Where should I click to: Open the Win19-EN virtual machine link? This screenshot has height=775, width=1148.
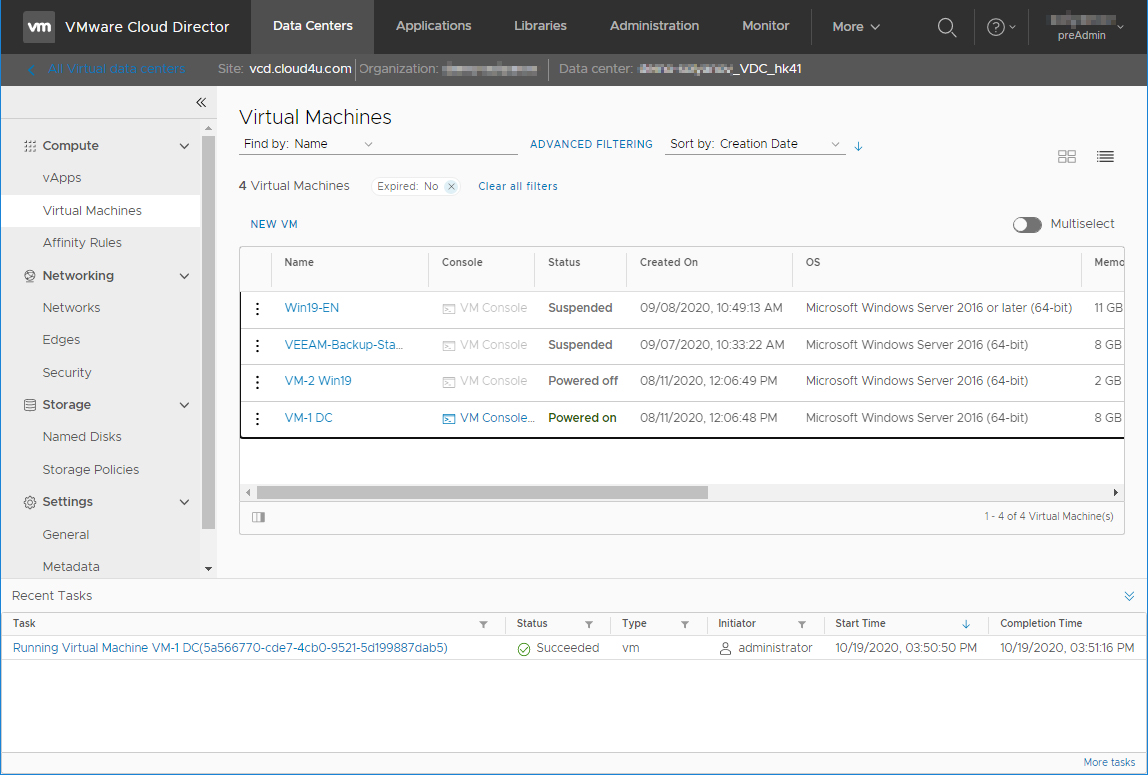312,308
